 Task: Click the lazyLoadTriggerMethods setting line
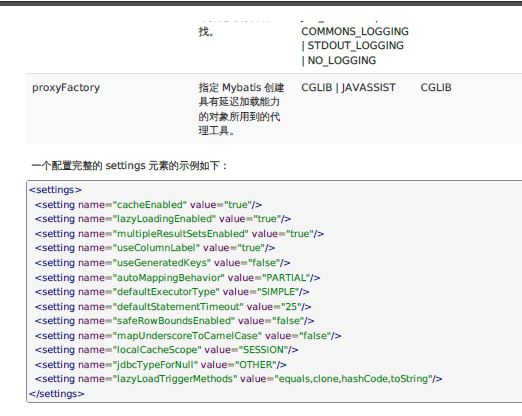[x=239, y=379]
